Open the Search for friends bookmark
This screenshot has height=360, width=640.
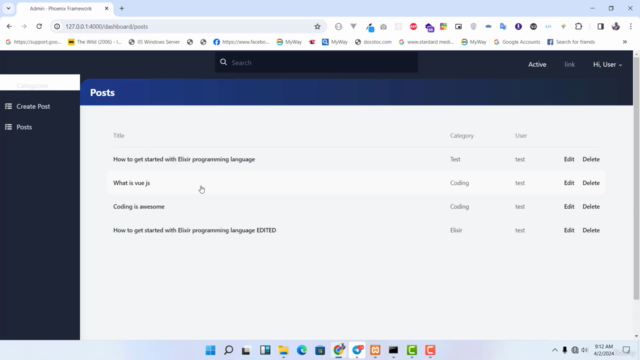click(x=571, y=42)
